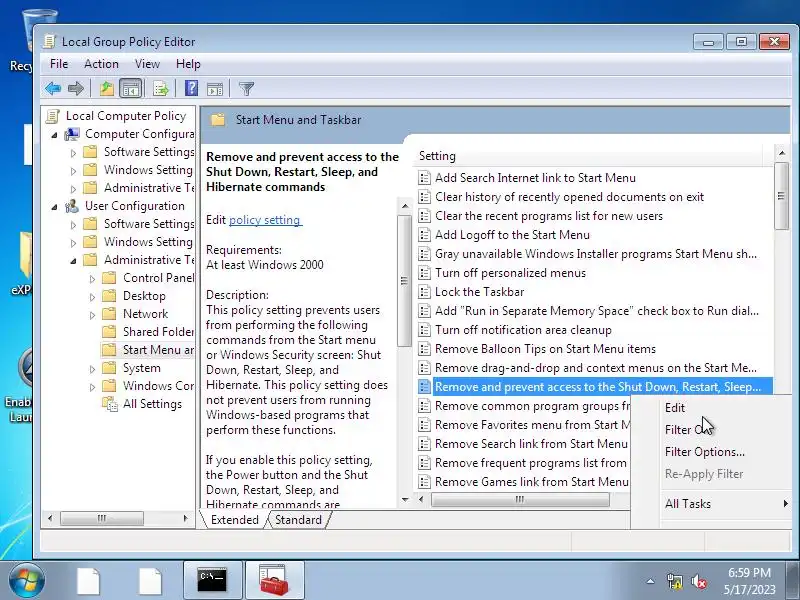The image size is (800, 600).
Task: Select the Start Menu and Taskbar tree item
Action: pyautogui.click(x=148, y=349)
